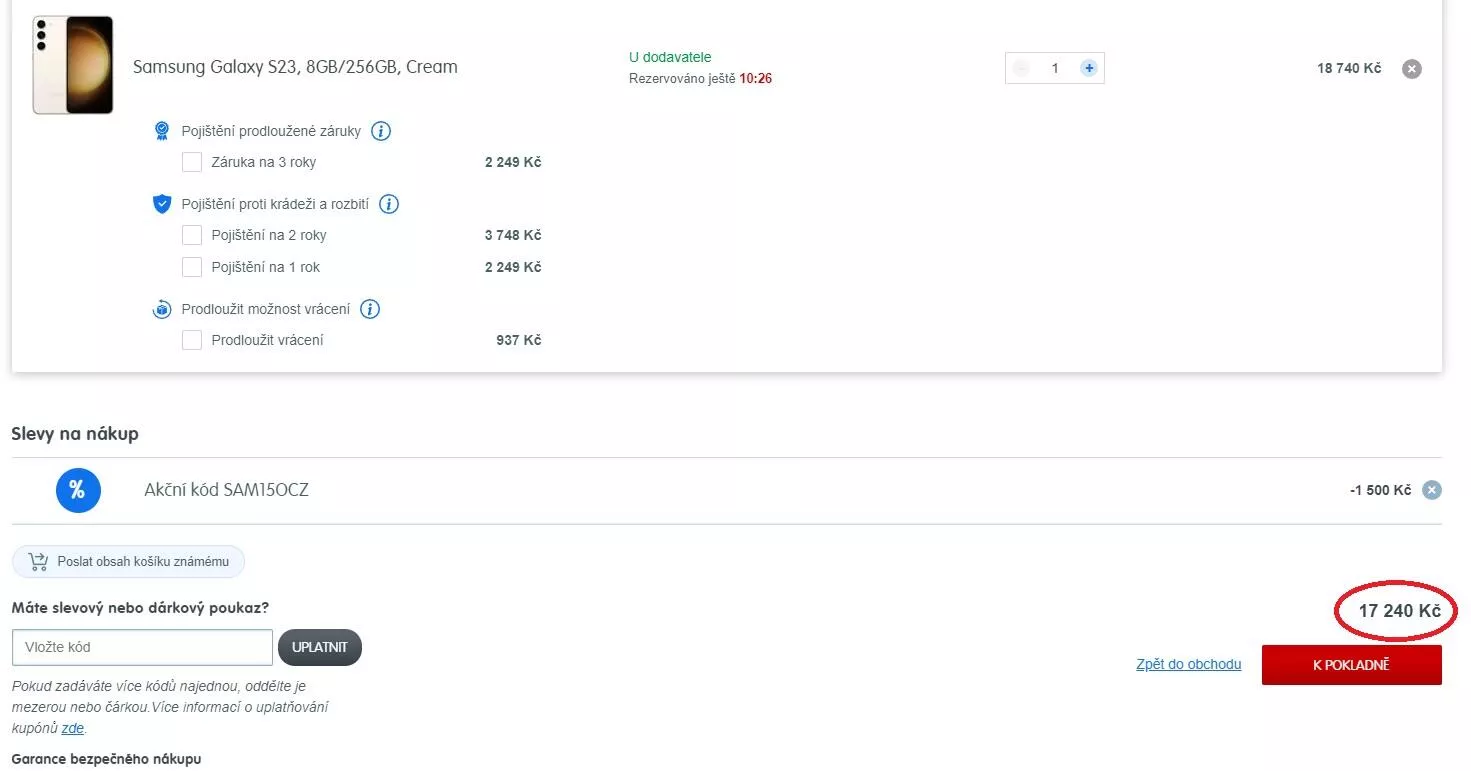Click Pojištění proti krádeži a rozbití label
1471x771 pixels.
[x=275, y=204]
